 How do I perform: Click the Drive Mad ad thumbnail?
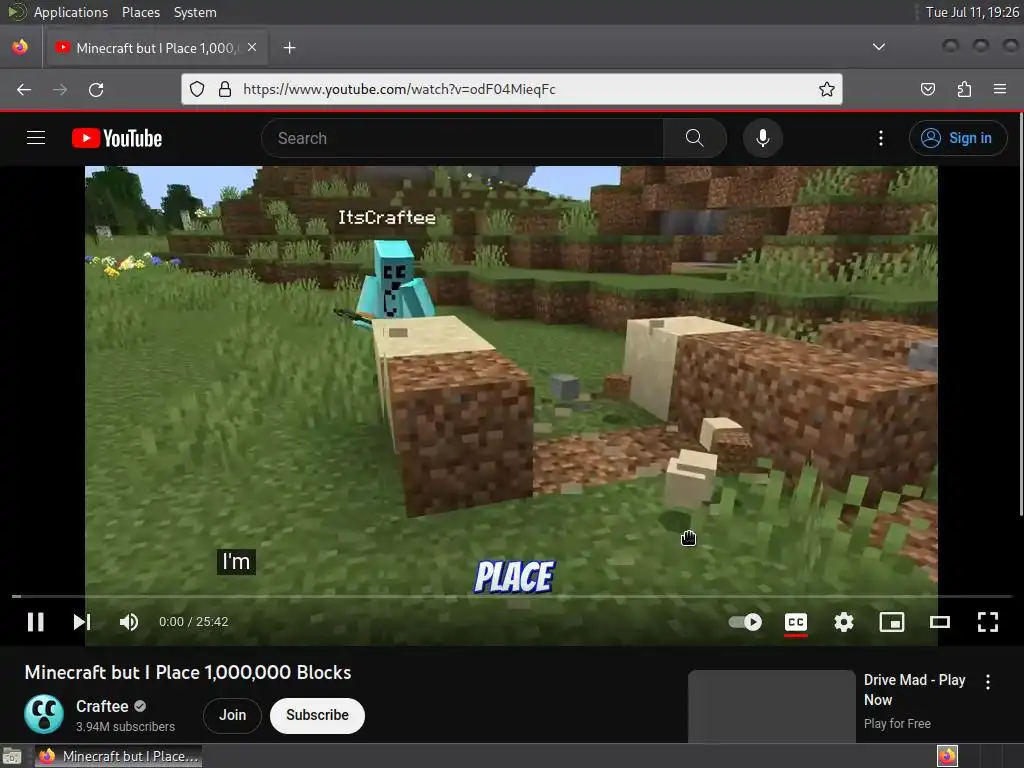click(771, 706)
